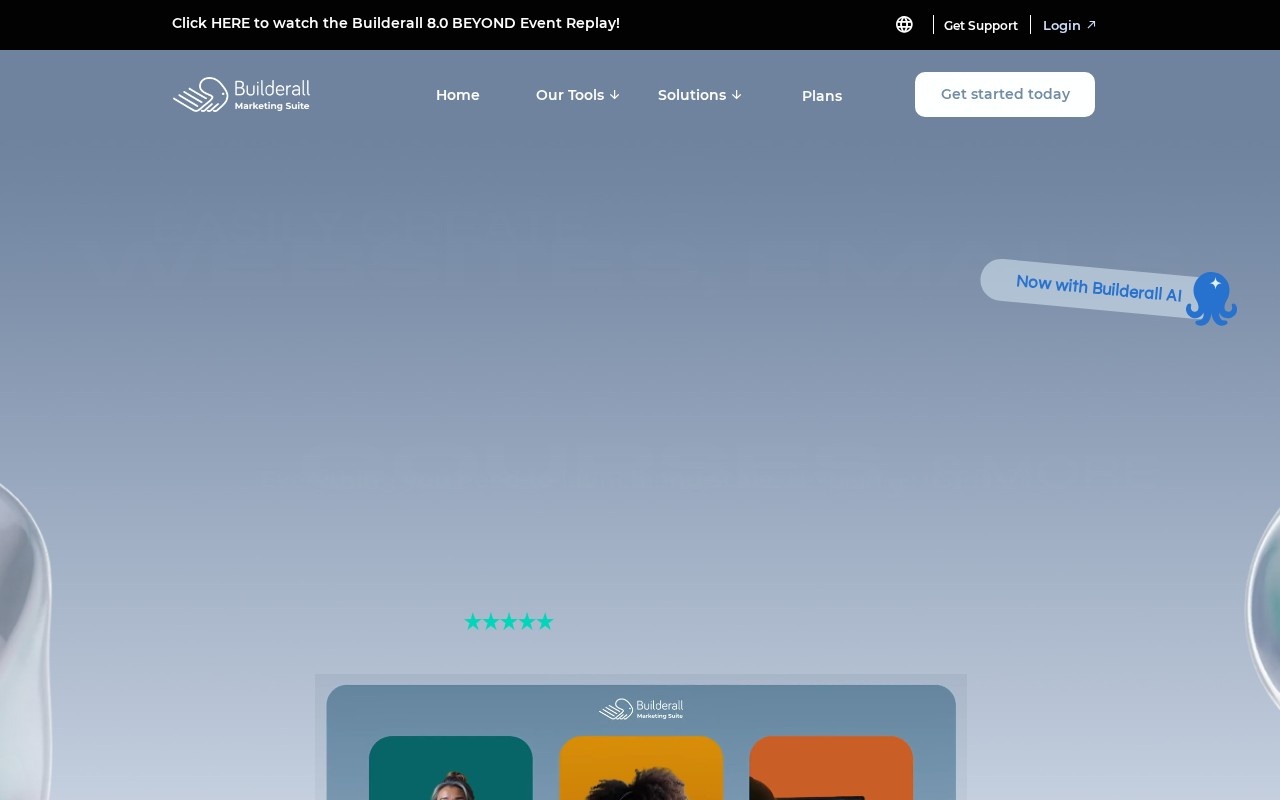
Task: Open the Builderall logo in the header
Action: pos(241,95)
